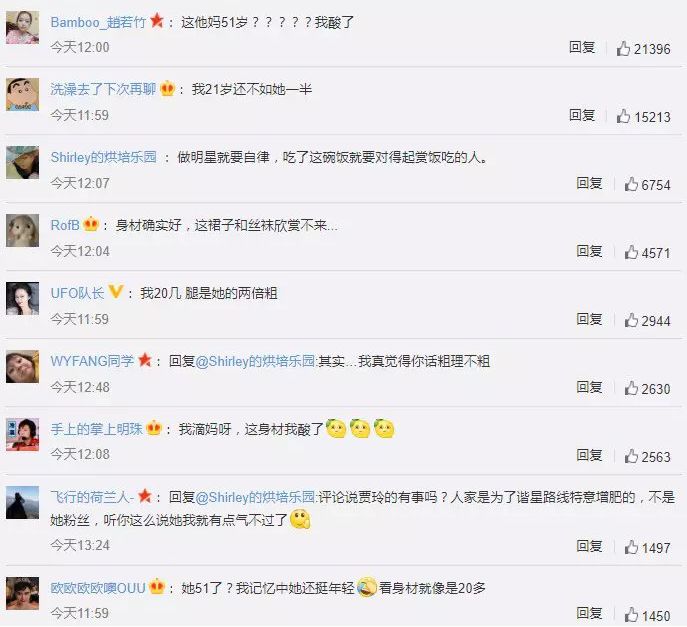687x627 pixels.
Task: Click 回复 on 洗澡去了下次再聊's comment
Action: click(x=582, y=115)
